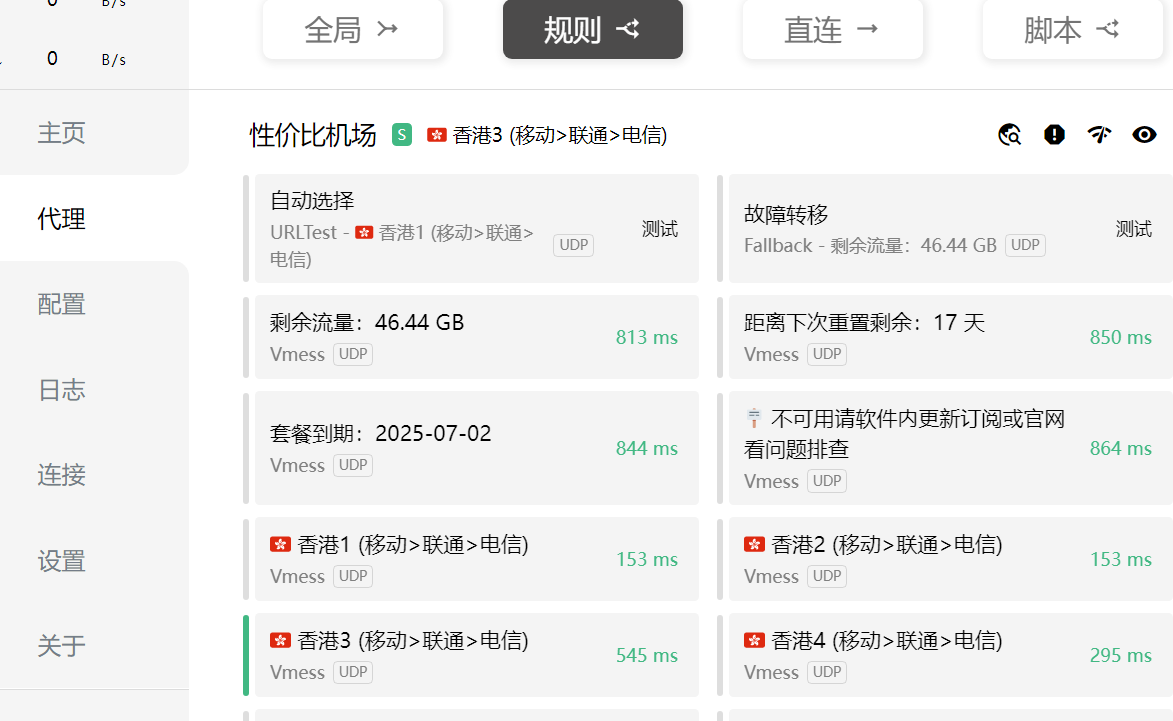Click the 153 ms latency on 香港2
The width and height of the screenshot is (1173, 721).
[x=1121, y=559]
